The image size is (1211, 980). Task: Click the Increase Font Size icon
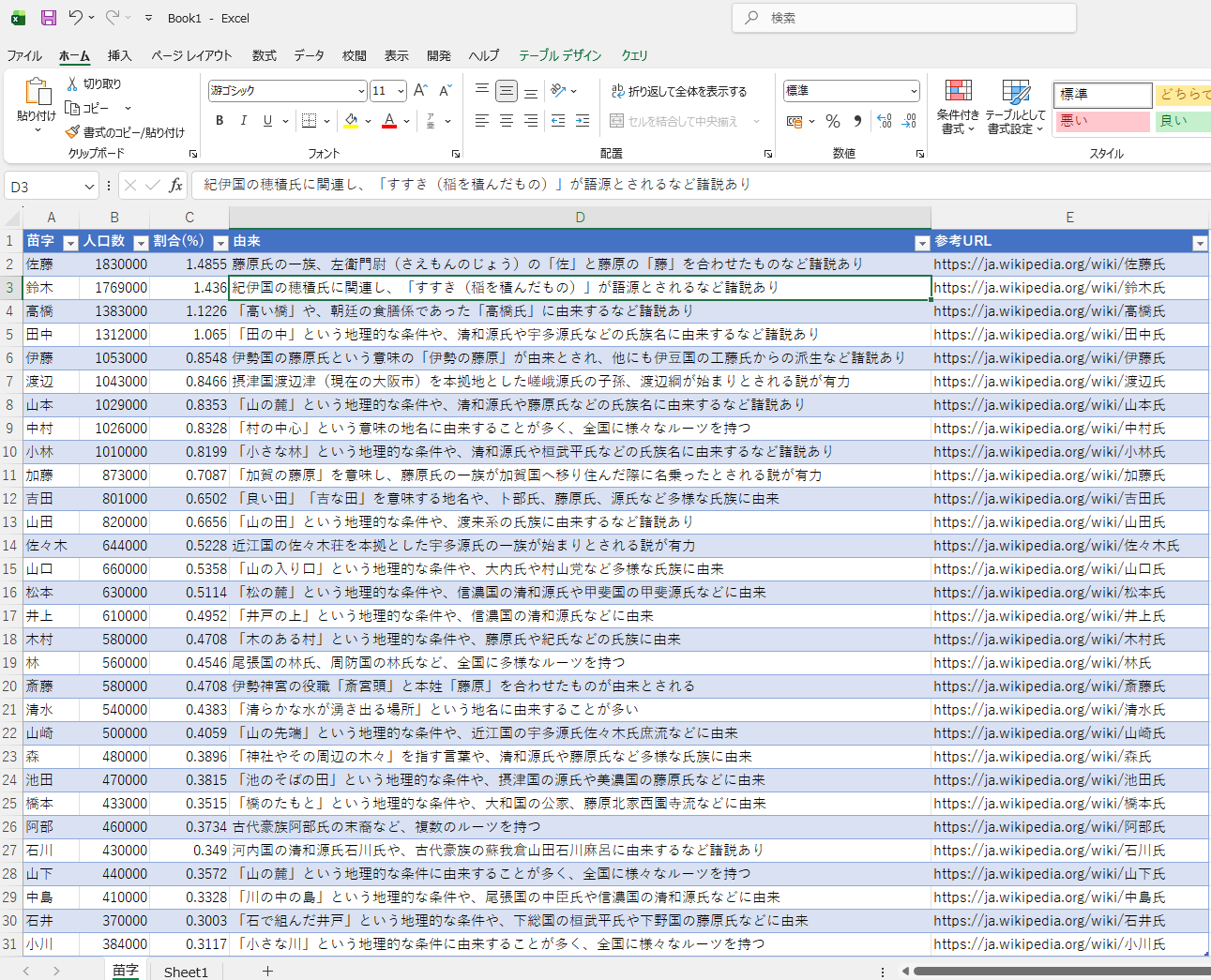[x=420, y=91]
